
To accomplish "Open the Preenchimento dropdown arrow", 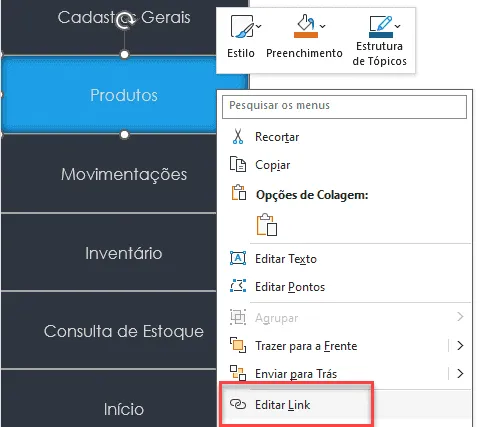I will click(322, 26).
